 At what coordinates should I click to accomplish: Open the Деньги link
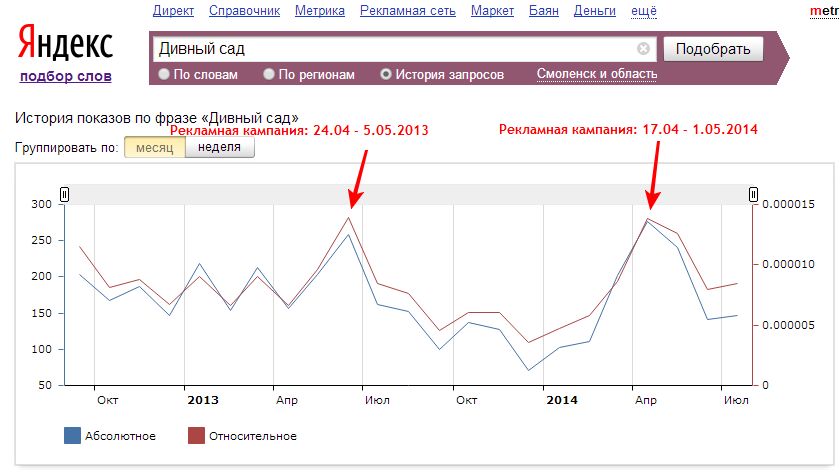(595, 11)
